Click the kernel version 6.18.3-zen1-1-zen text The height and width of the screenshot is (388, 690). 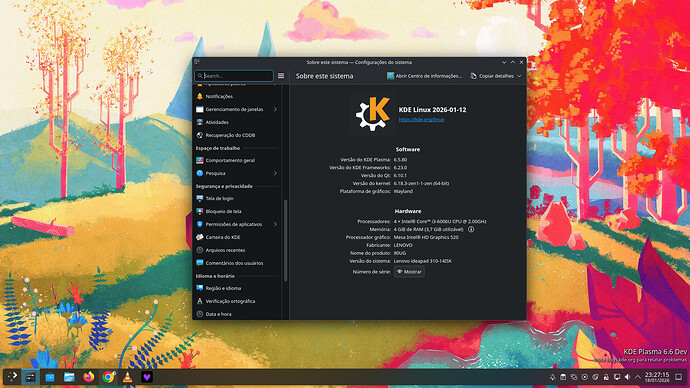421,183
